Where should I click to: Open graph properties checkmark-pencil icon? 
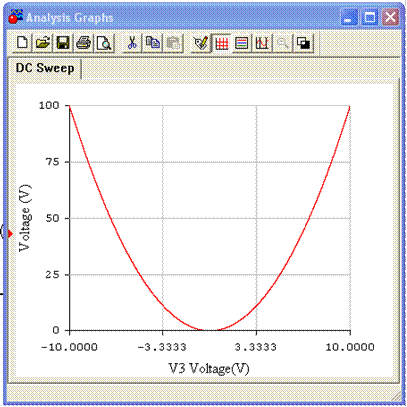click(201, 43)
